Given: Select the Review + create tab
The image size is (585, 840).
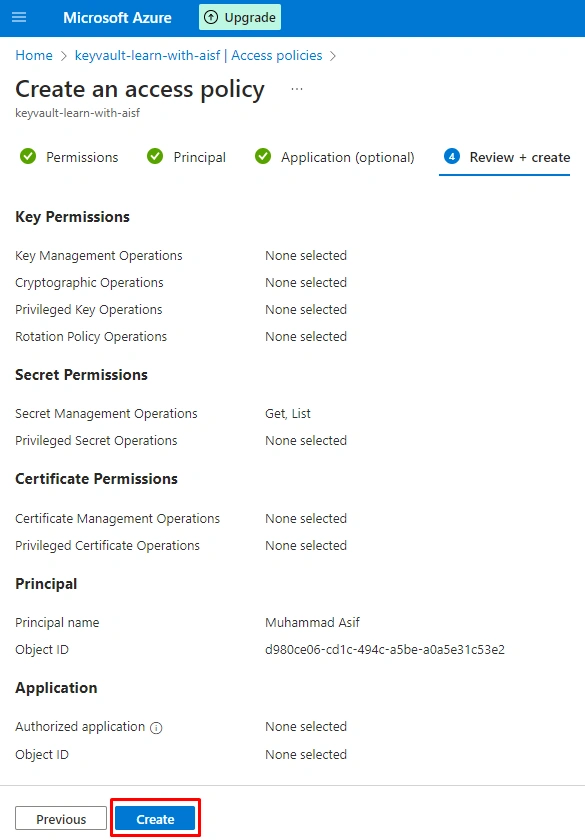Looking at the screenshot, I should pyautogui.click(x=505, y=157).
